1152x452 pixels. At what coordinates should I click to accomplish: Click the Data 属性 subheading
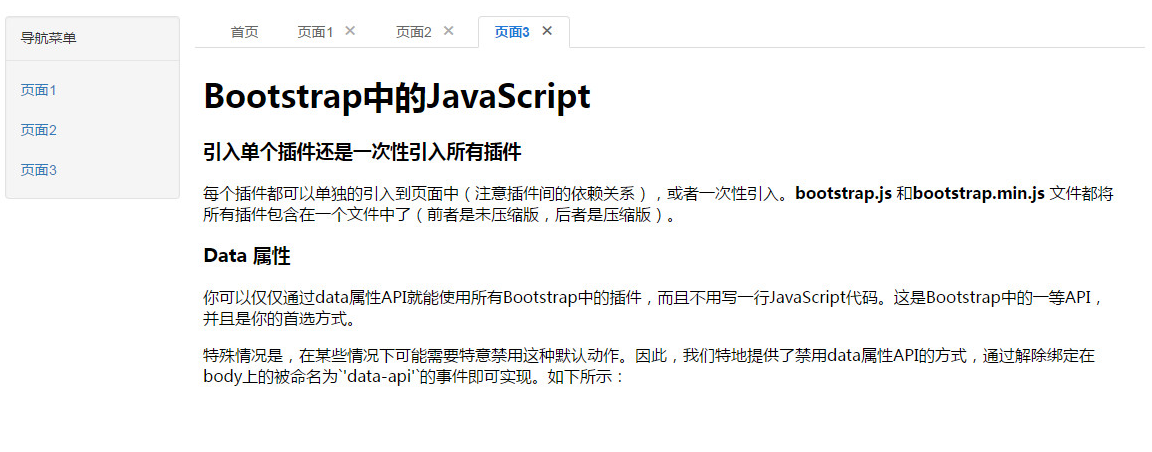(x=247, y=257)
